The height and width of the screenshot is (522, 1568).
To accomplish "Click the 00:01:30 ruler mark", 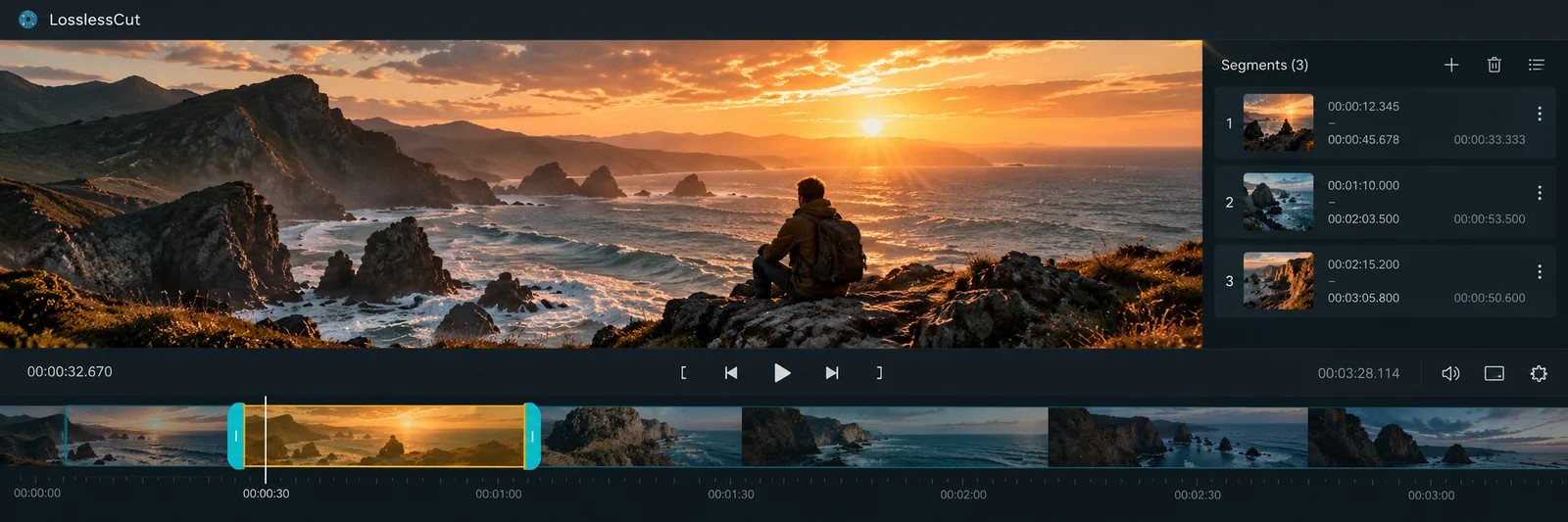I will click(x=731, y=494).
